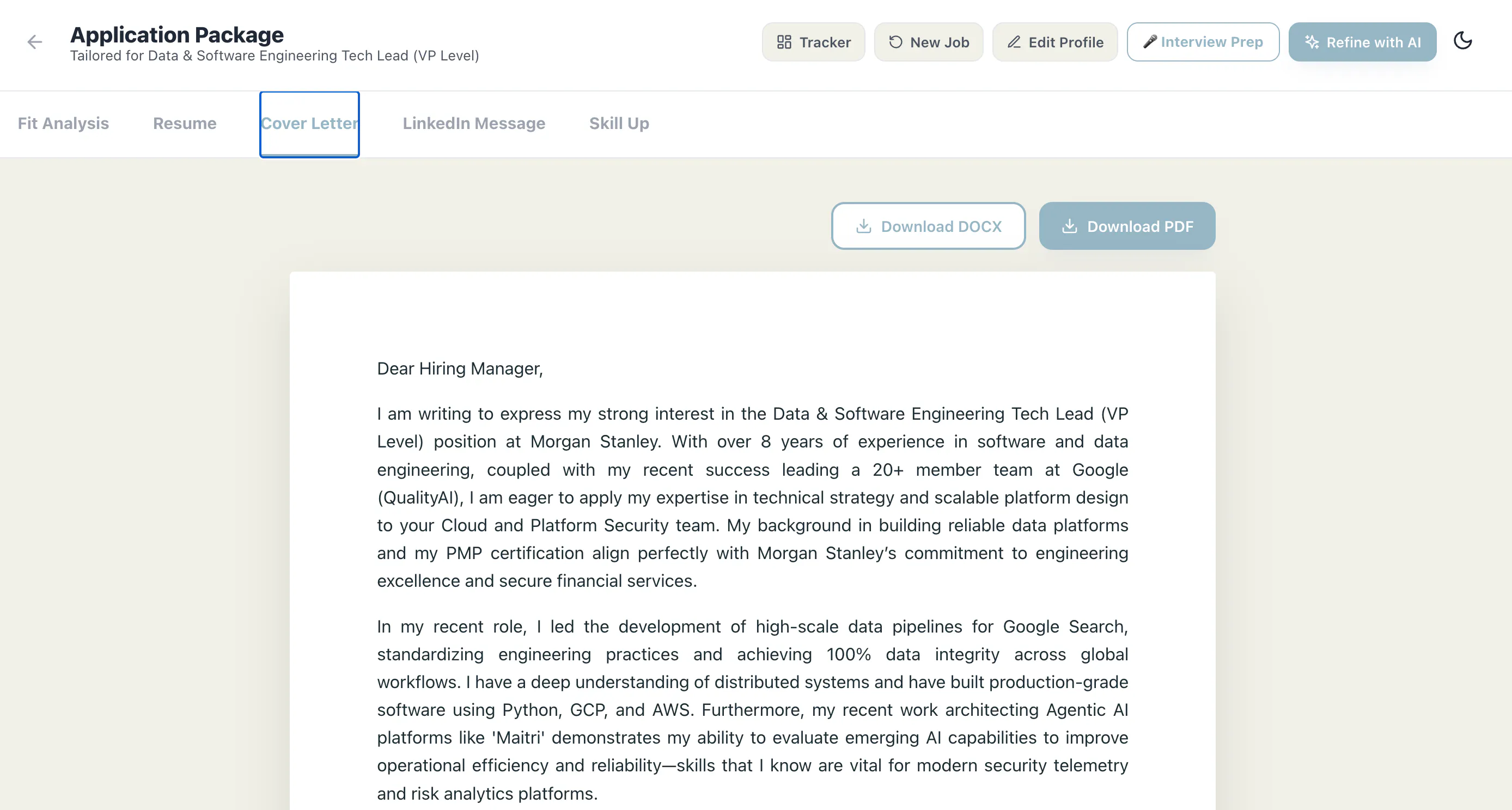Click the Download DOCX button label
Viewport: 1512px width, 810px height.
(x=941, y=226)
